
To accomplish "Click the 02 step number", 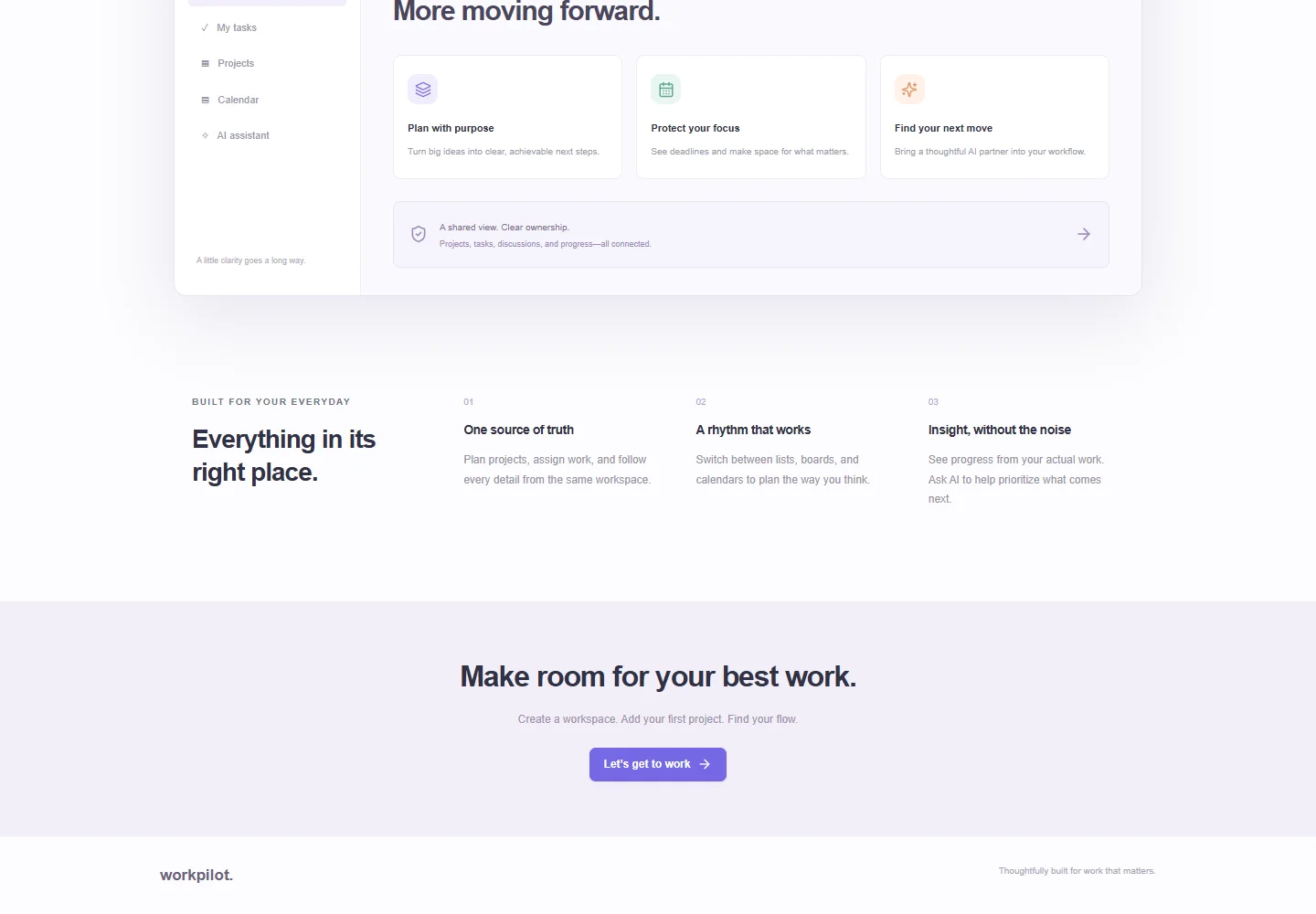I will point(701,402).
